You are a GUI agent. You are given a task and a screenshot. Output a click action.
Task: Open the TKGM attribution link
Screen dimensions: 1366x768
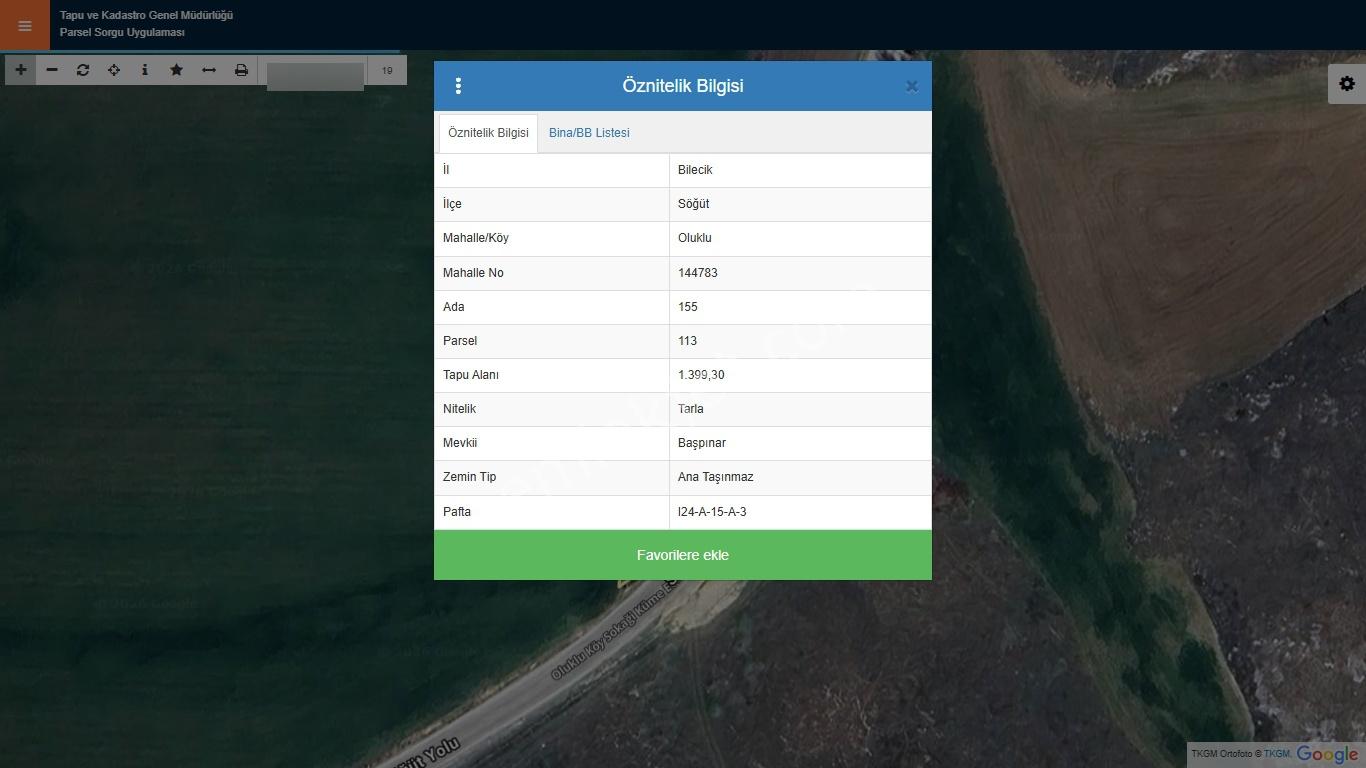(x=1276, y=754)
